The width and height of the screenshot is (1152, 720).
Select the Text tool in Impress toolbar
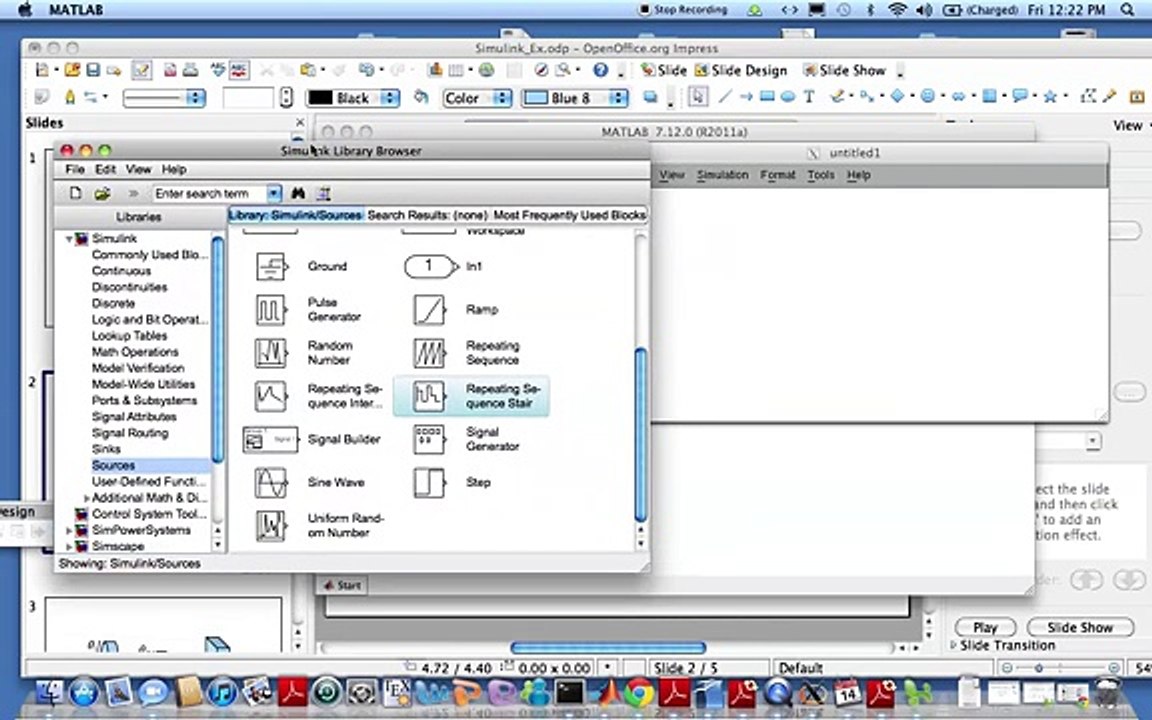coord(809,97)
